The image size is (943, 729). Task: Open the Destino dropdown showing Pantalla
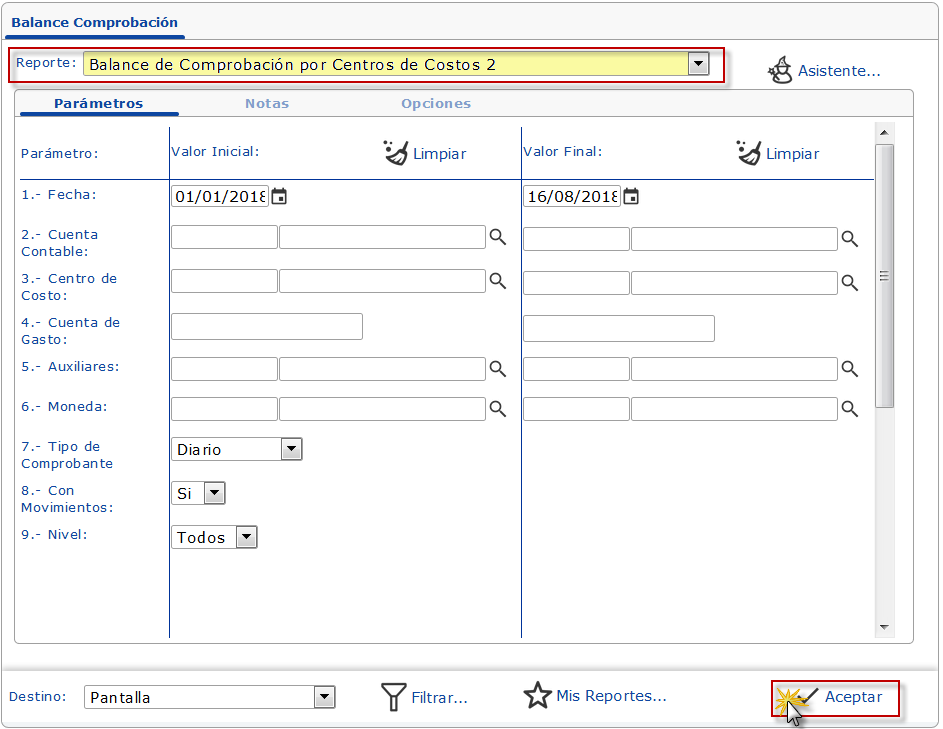click(324, 697)
